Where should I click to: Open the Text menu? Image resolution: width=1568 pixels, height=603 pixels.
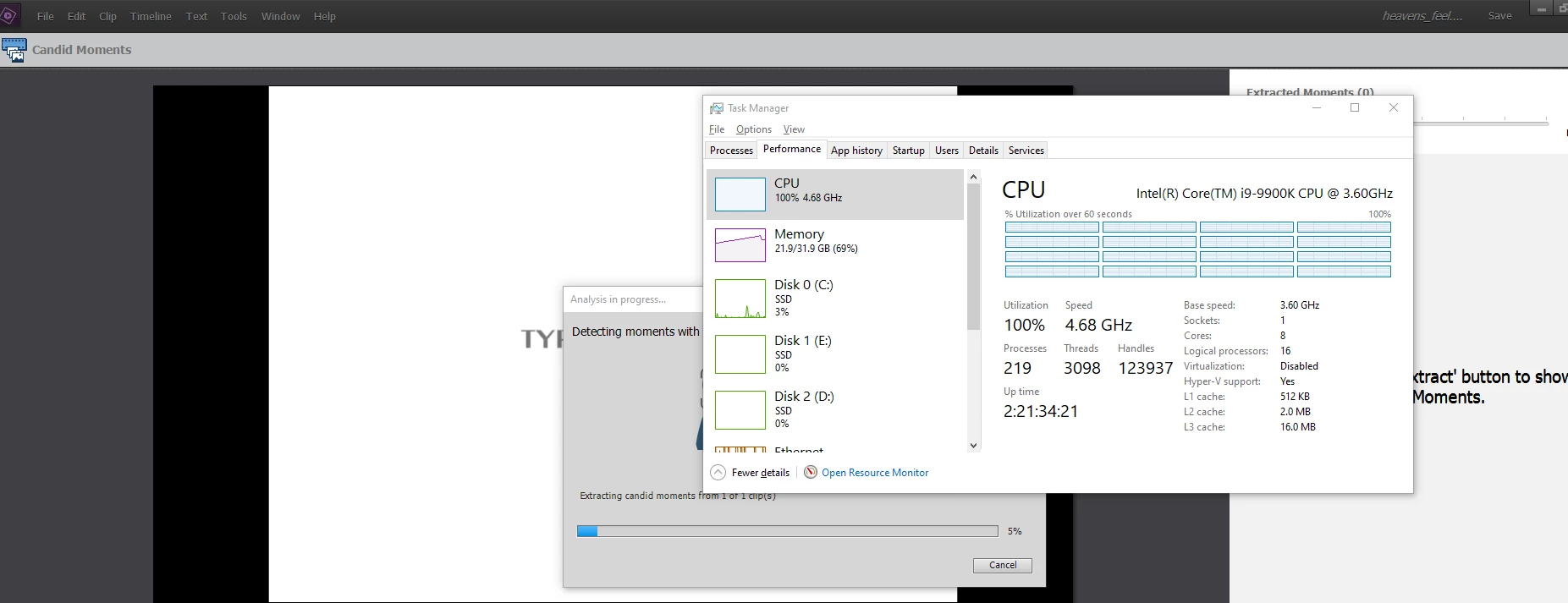(196, 16)
